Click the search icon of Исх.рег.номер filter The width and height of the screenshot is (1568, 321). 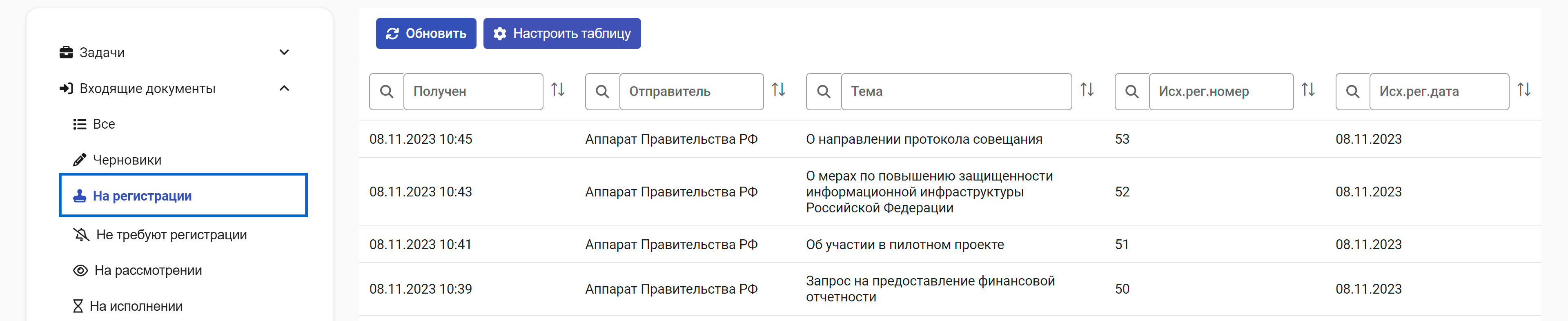pos(1132,91)
